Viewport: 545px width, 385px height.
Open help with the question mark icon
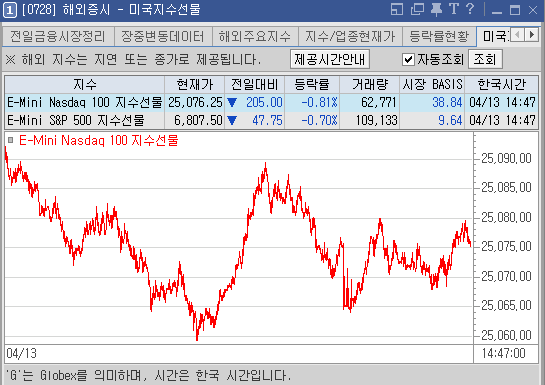click(x=470, y=9)
